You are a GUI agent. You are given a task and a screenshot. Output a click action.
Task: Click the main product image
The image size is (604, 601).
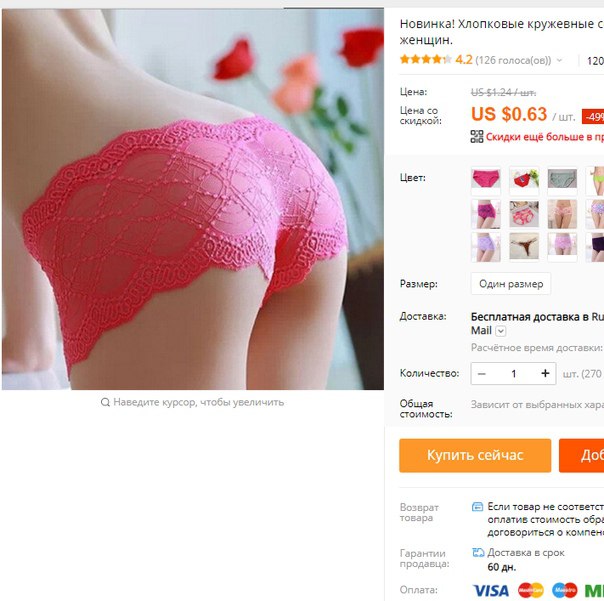(x=193, y=199)
